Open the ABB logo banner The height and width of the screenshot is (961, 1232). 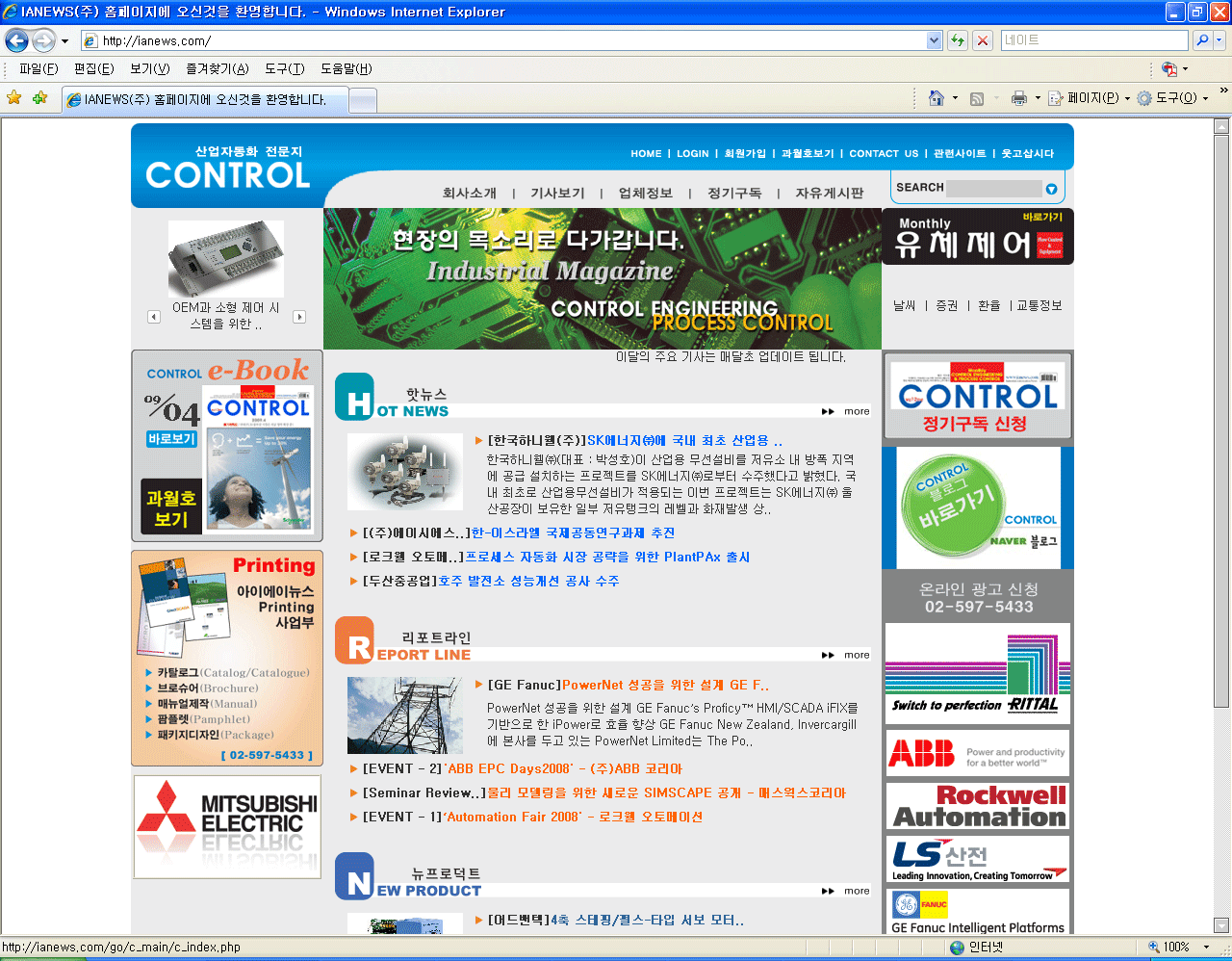click(977, 753)
